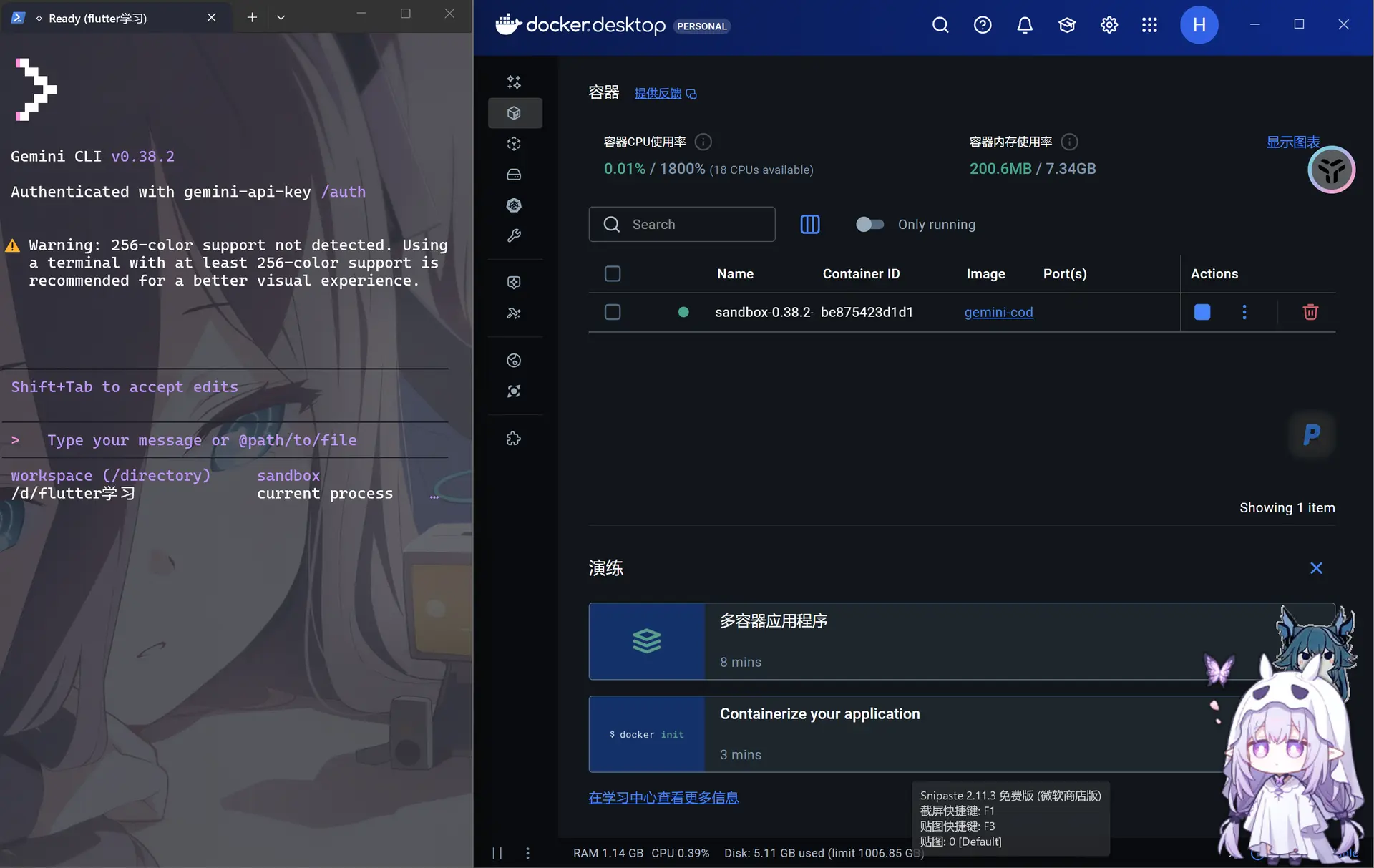Click the CPU 0.39% footer stat
Image resolution: width=1374 pixels, height=868 pixels.
coord(680,853)
